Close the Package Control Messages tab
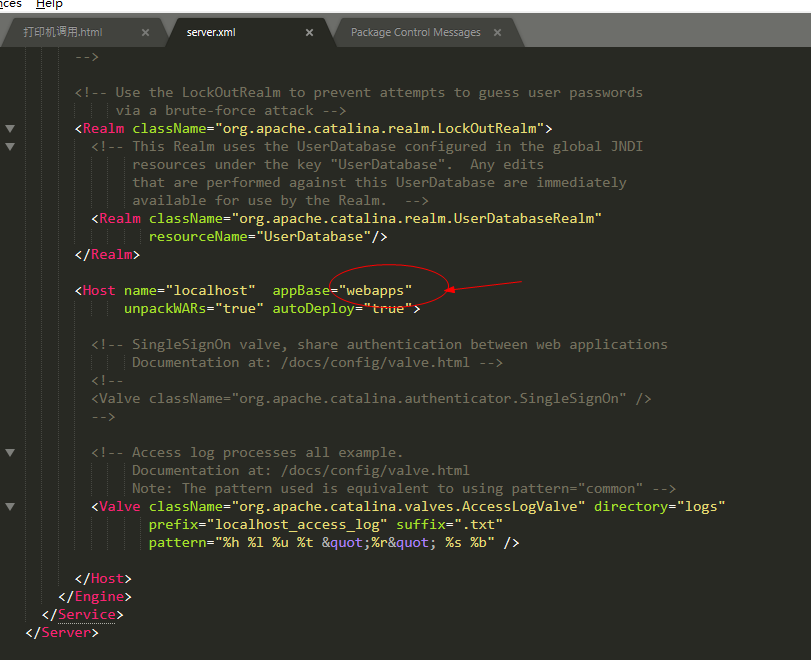The image size is (811, 660). (497, 33)
